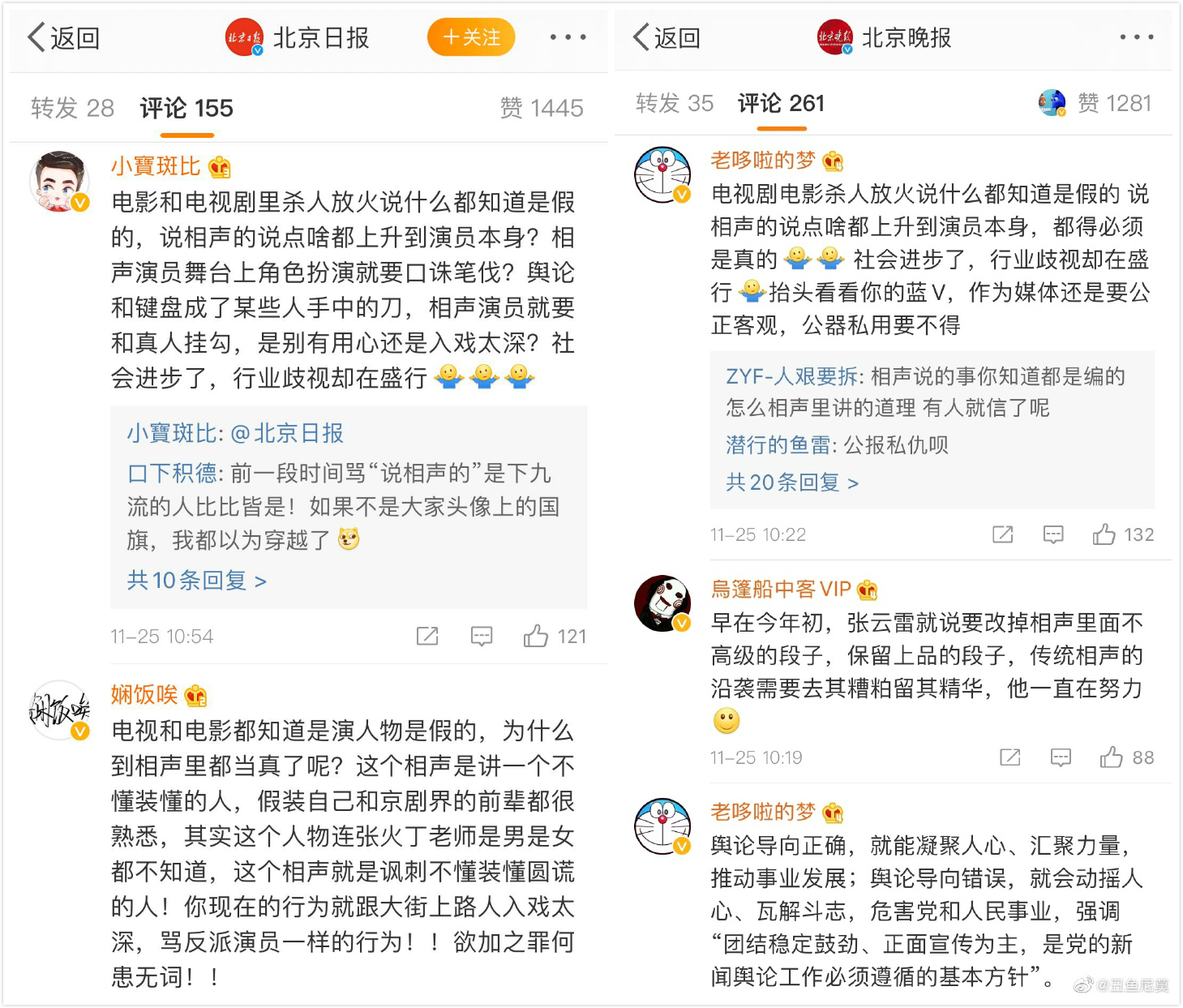
Task: Open @北京日报 mention link
Action: (x=287, y=433)
